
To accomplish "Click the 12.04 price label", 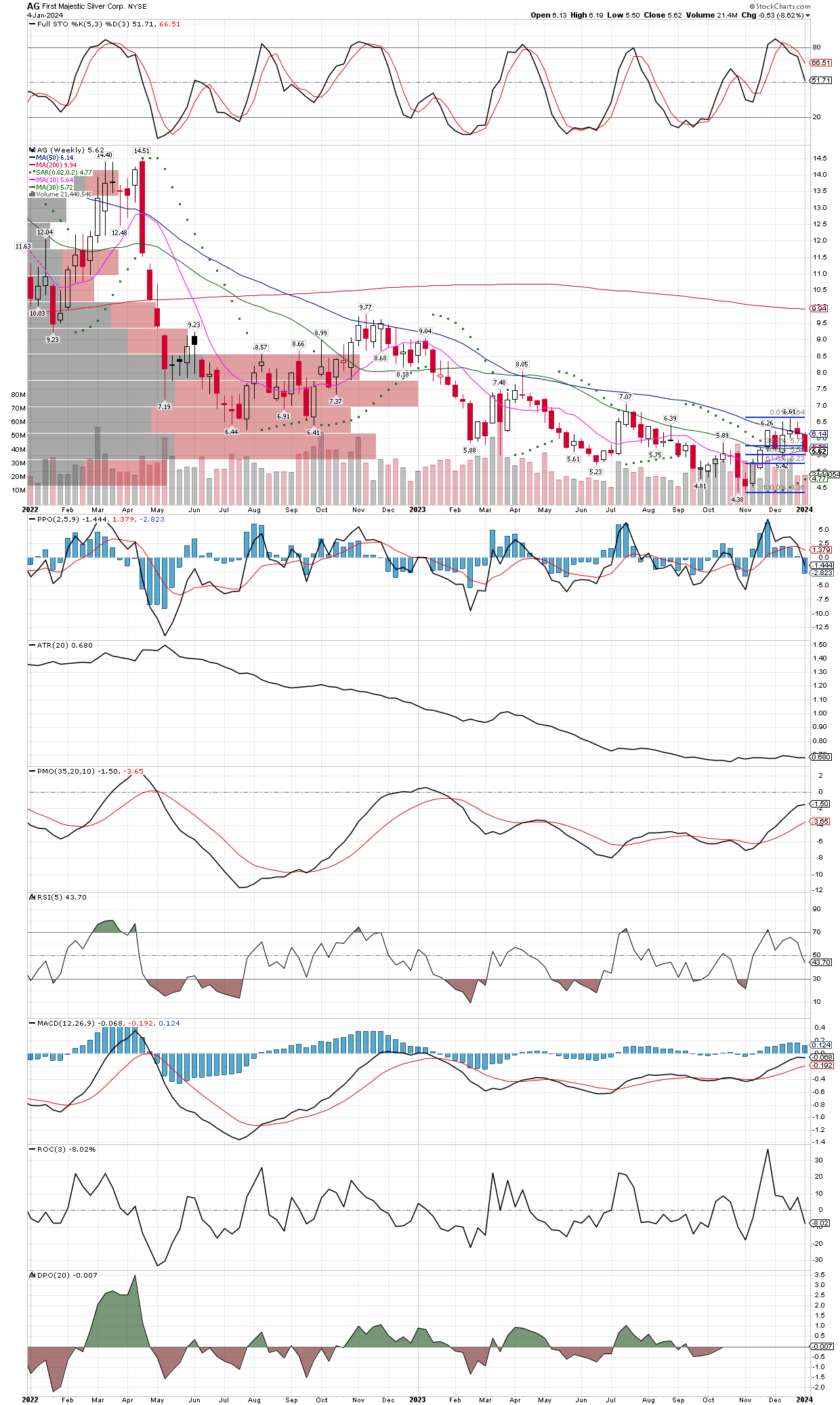I will click(45, 232).
